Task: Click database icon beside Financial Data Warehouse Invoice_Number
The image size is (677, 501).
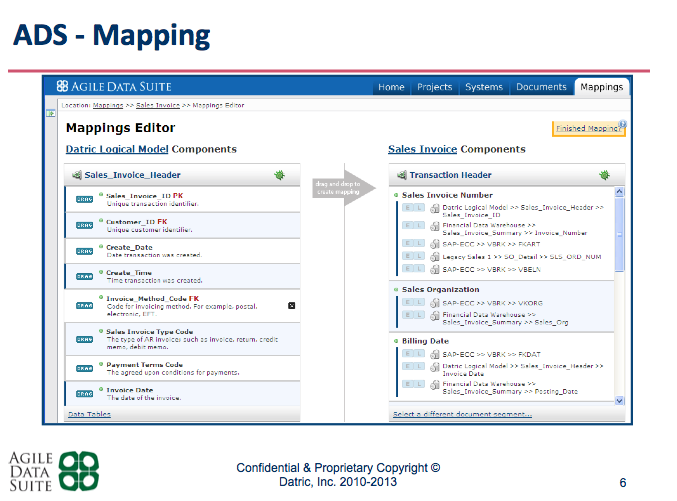Action: click(x=435, y=226)
